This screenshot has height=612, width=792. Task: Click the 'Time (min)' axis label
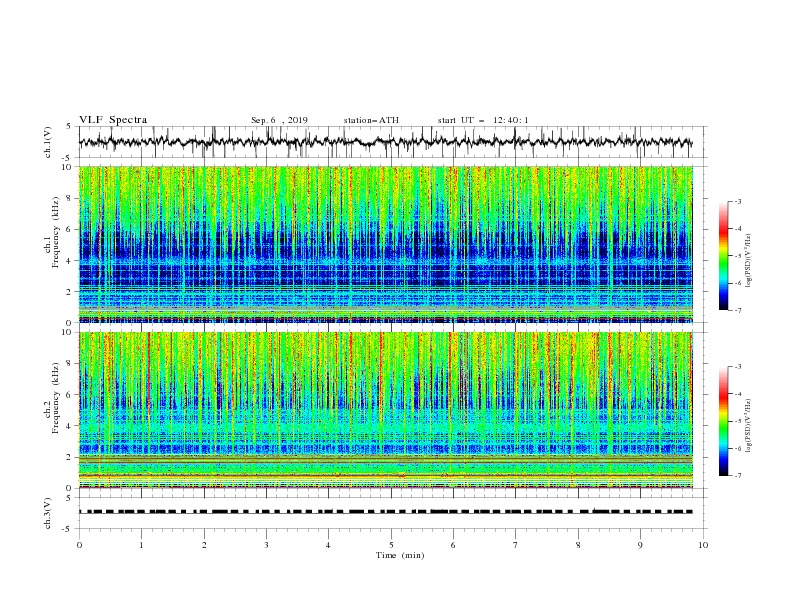pos(400,555)
